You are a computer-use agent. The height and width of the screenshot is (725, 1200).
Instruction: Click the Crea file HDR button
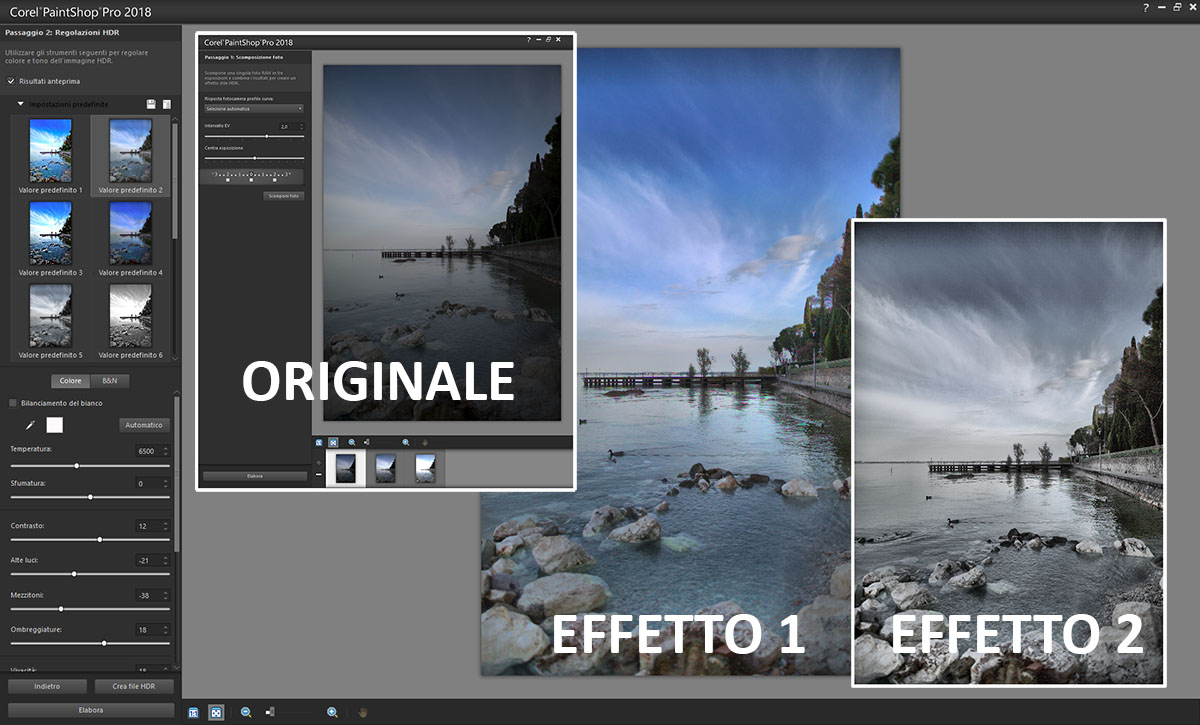point(135,687)
